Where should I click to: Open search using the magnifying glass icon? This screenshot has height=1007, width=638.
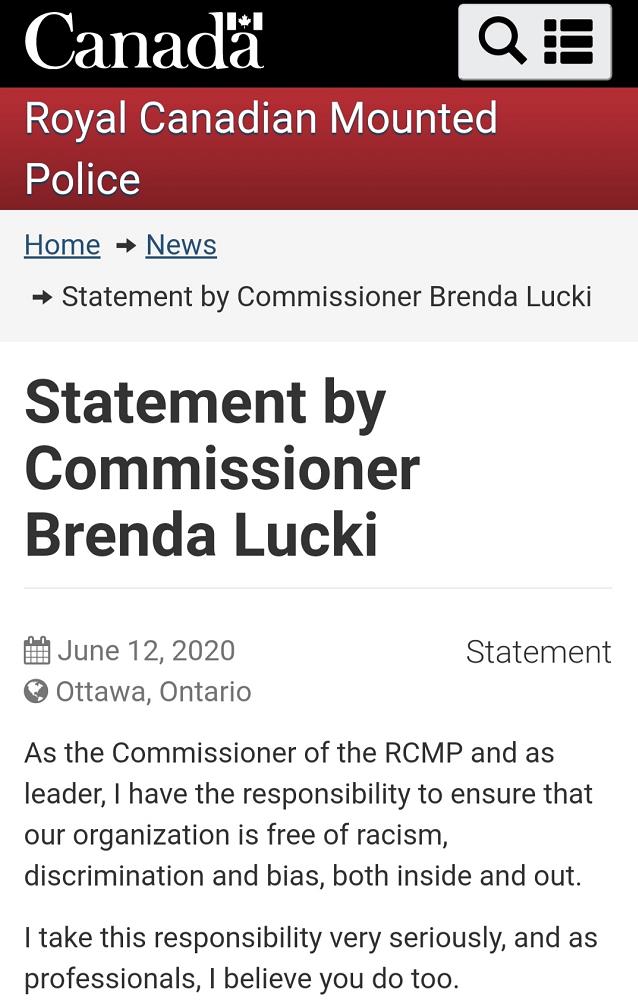click(x=502, y=42)
